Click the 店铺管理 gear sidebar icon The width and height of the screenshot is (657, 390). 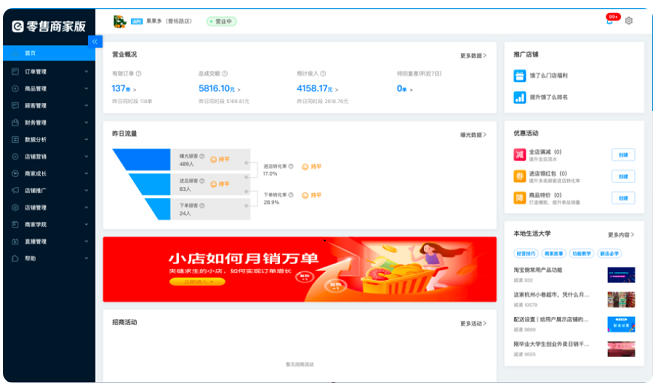(x=15, y=207)
